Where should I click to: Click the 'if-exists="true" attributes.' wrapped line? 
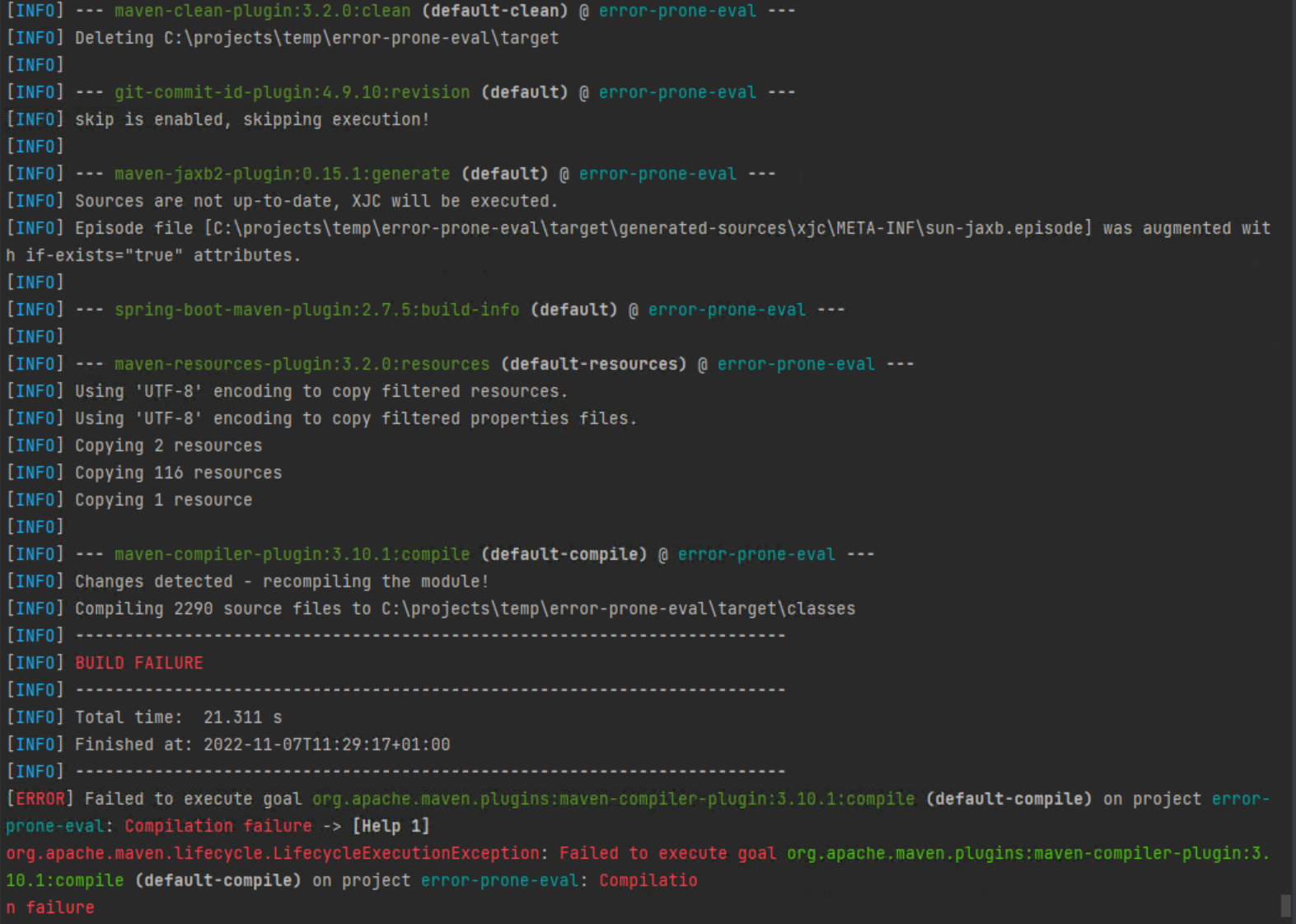153,255
